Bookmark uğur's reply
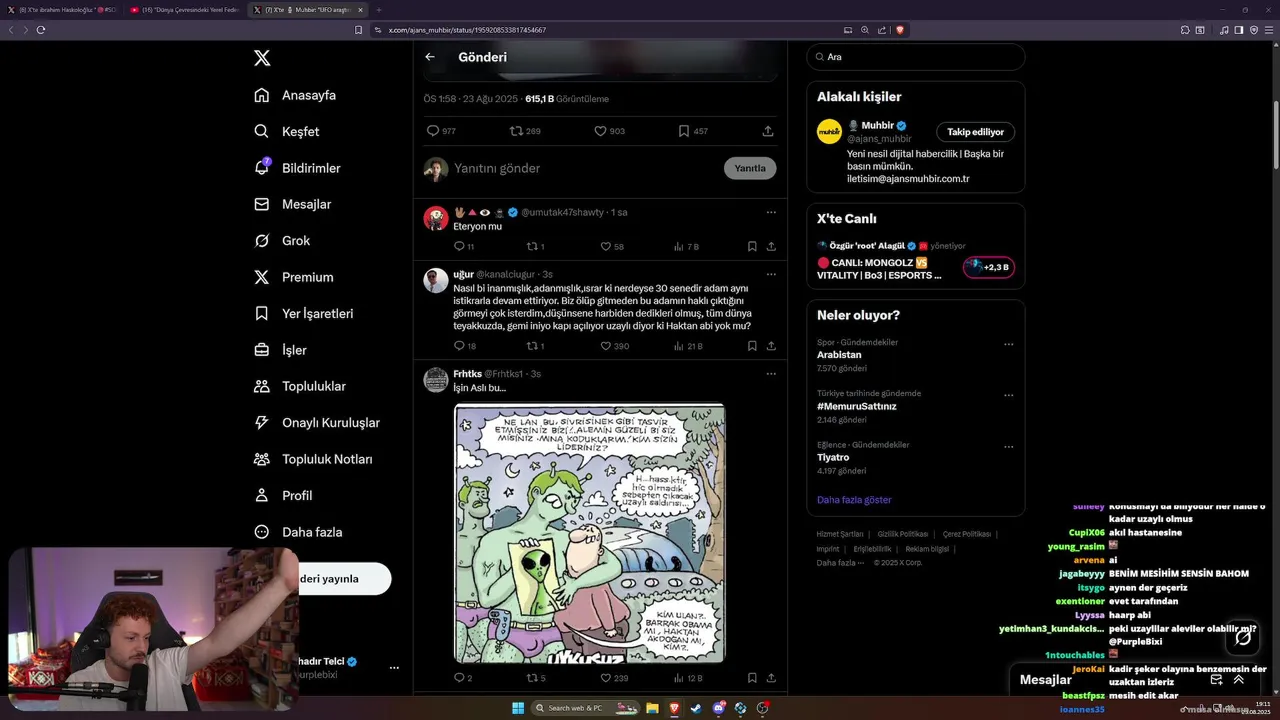 pyautogui.click(x=752, y=346)
